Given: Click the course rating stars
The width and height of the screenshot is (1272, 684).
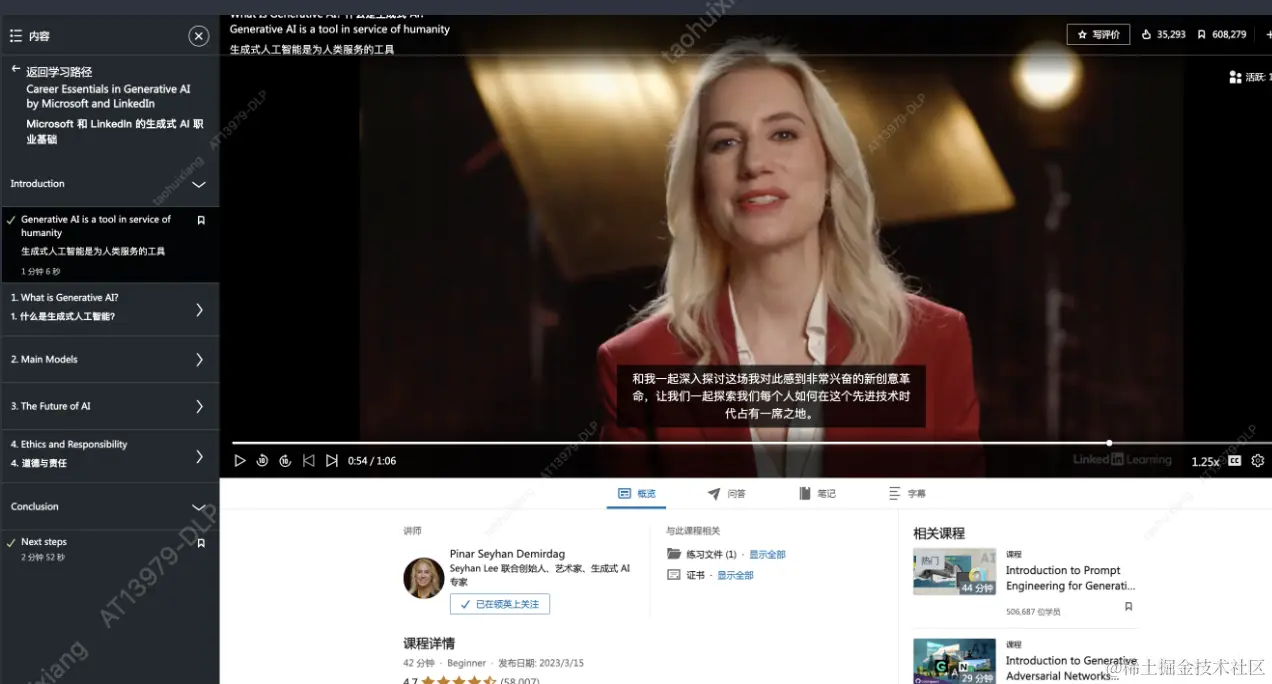Looking at the screenshot, I should [x=459, y=681].
